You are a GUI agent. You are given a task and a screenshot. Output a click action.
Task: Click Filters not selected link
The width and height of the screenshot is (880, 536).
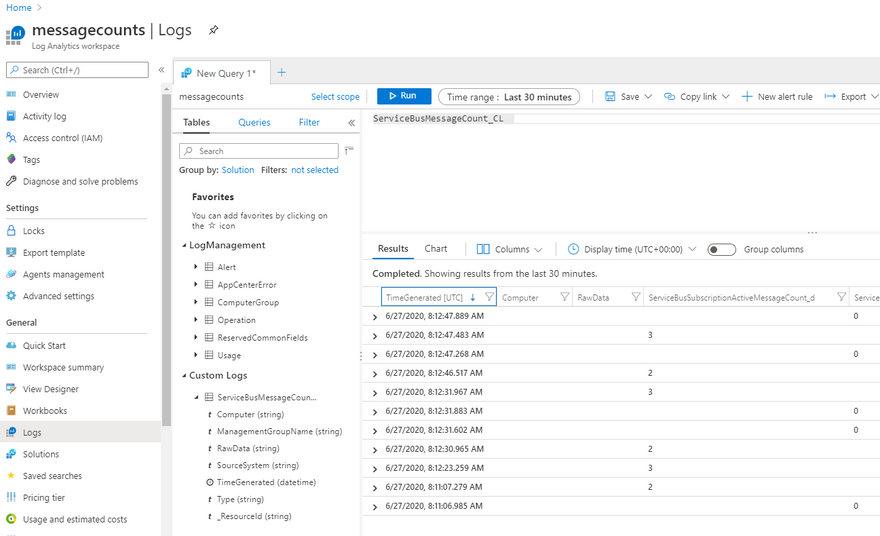click(x=314, y=169)
